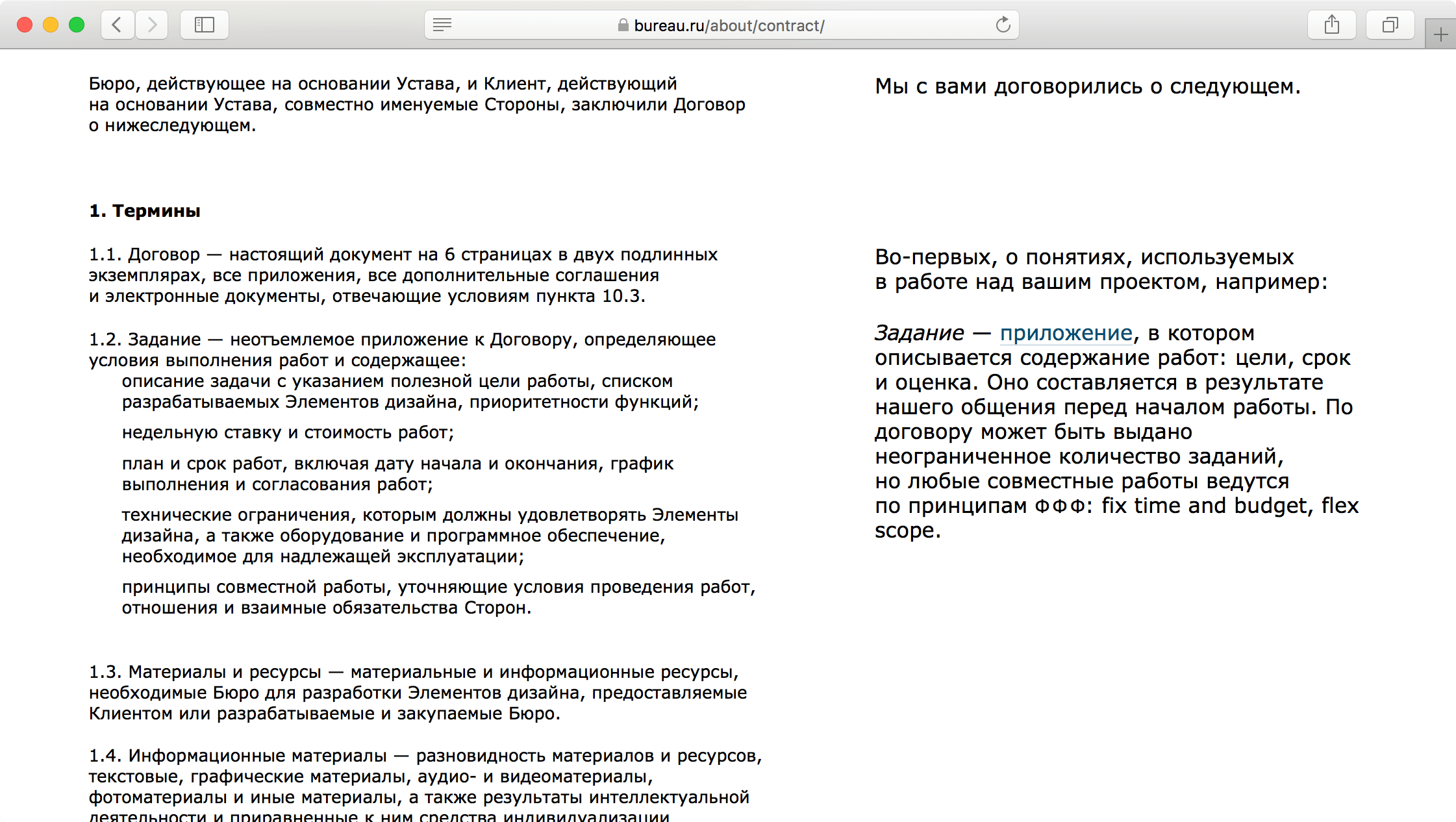Screen dimensions: 1456x822
Task: Click the bureau.ru address bar
Action: click(729, 25)
